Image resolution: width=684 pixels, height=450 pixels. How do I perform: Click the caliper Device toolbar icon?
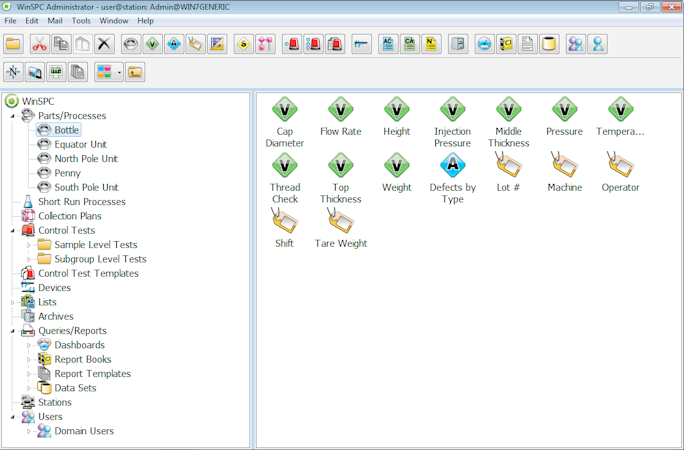(362, 44)
